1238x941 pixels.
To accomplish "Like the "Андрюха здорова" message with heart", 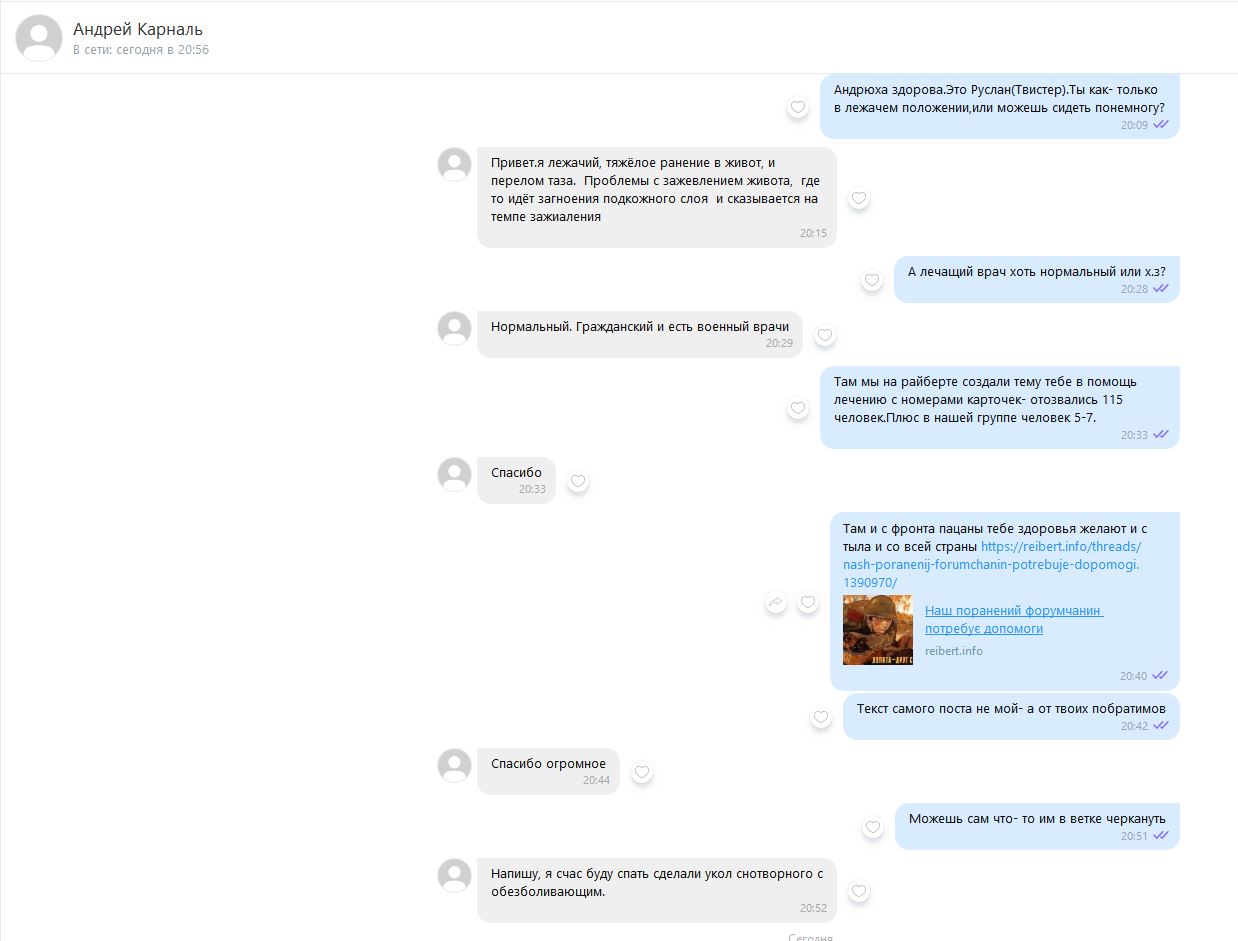I will tap(798, 107).
